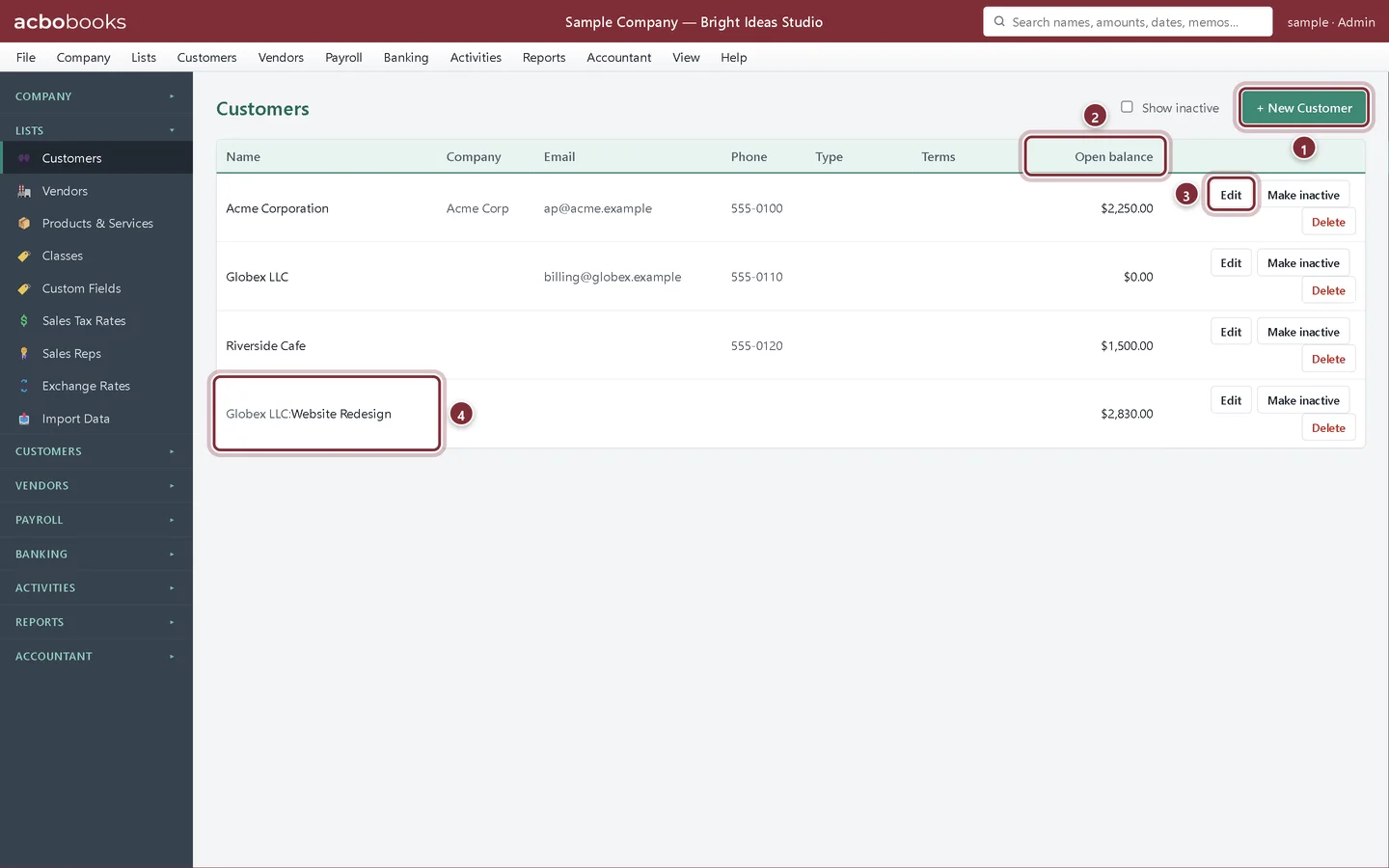
Task: Click the Customers sidebar icon
Action: (x=24, y=158)
